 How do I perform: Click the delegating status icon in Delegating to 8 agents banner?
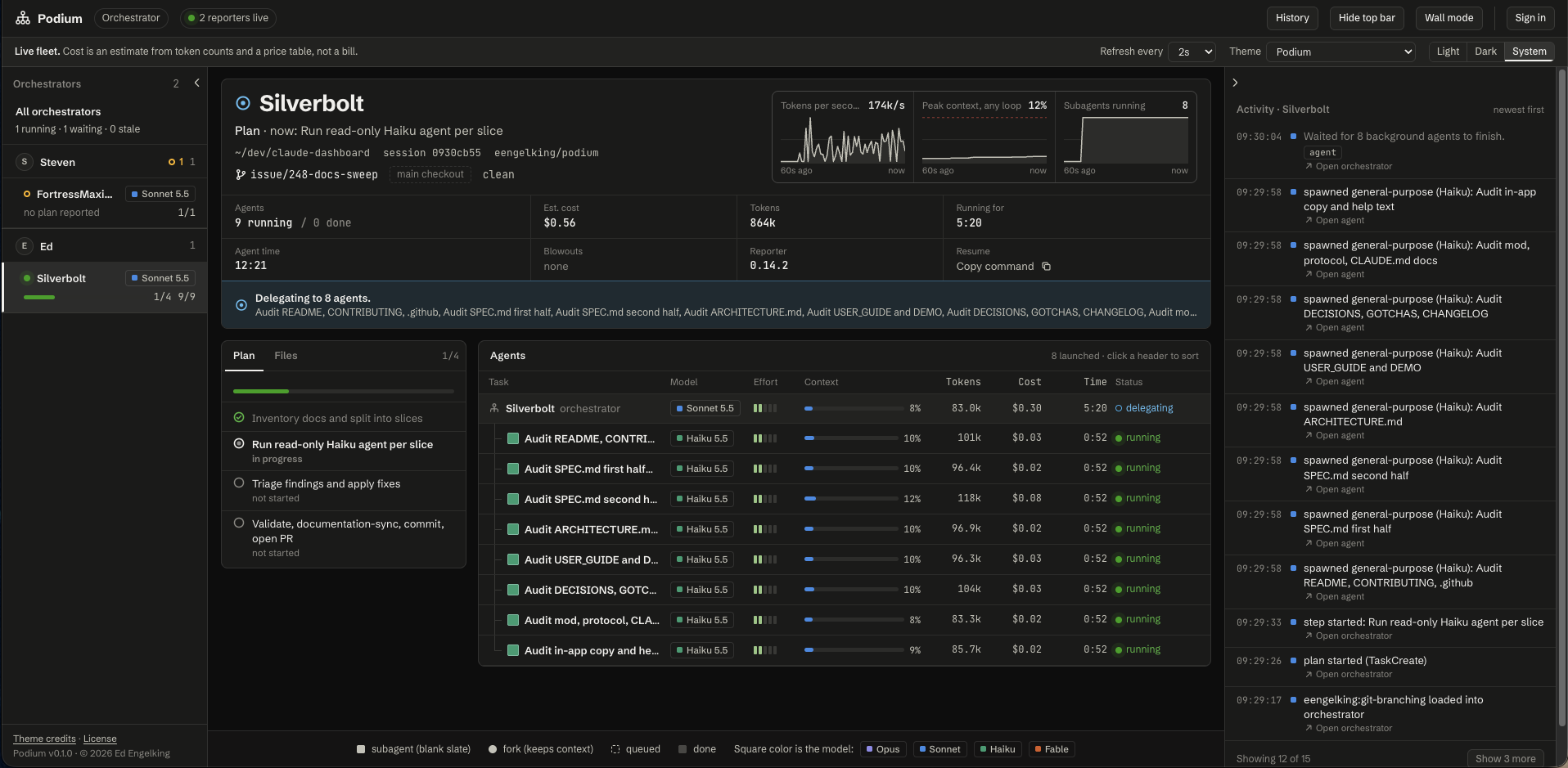(x=241, y=305)
